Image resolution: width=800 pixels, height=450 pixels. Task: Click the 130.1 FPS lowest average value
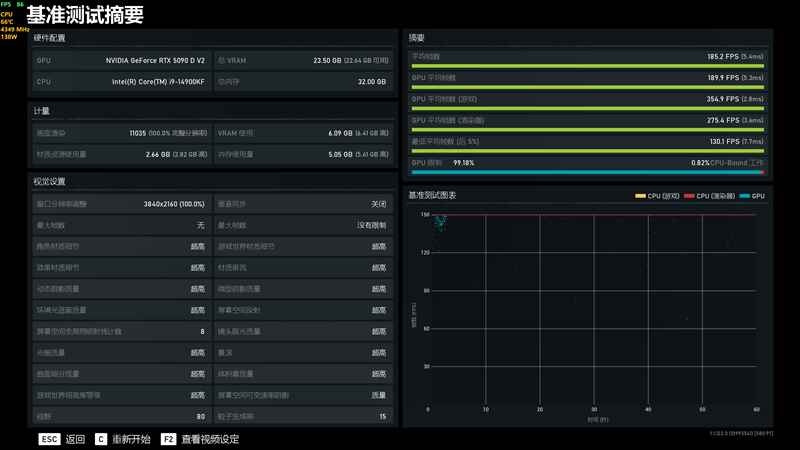[x=724, y=141]
